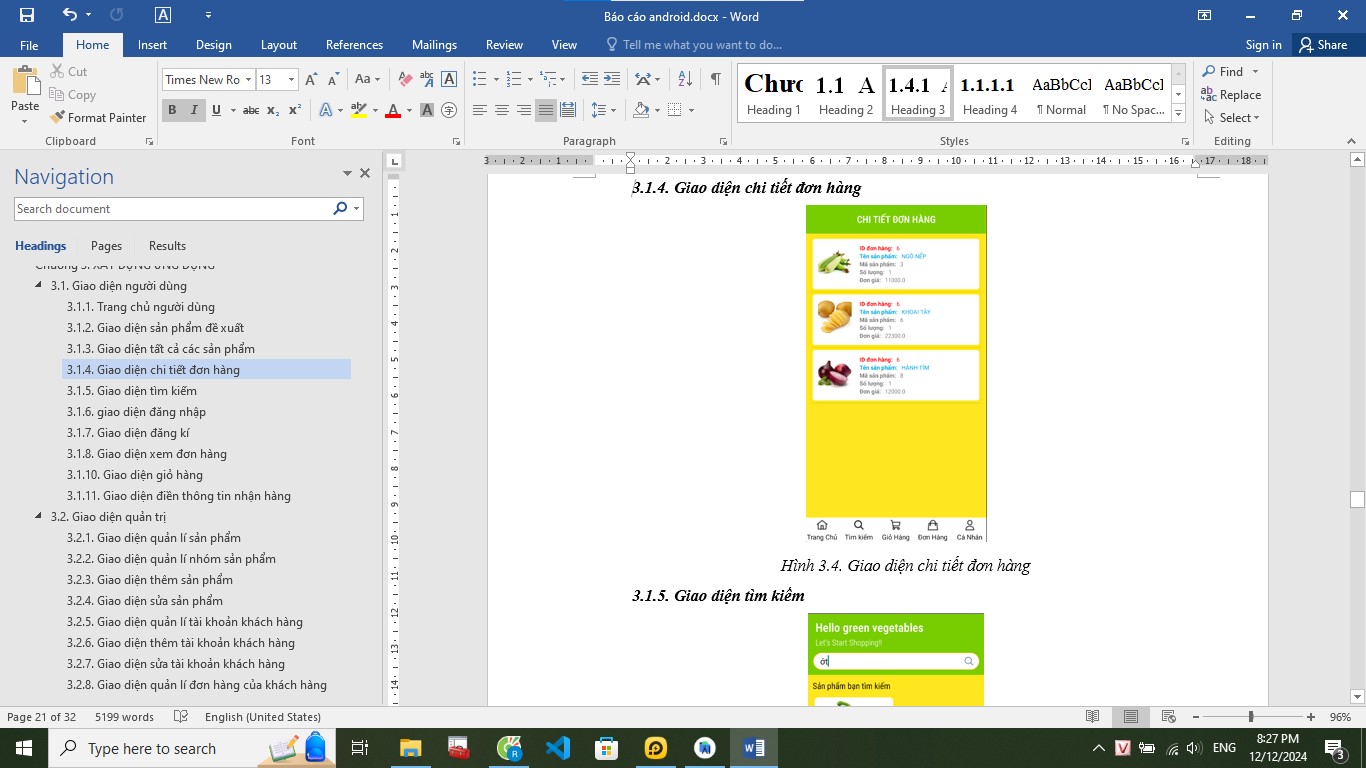Click the zoom slider in status bar

point(1250,717)
